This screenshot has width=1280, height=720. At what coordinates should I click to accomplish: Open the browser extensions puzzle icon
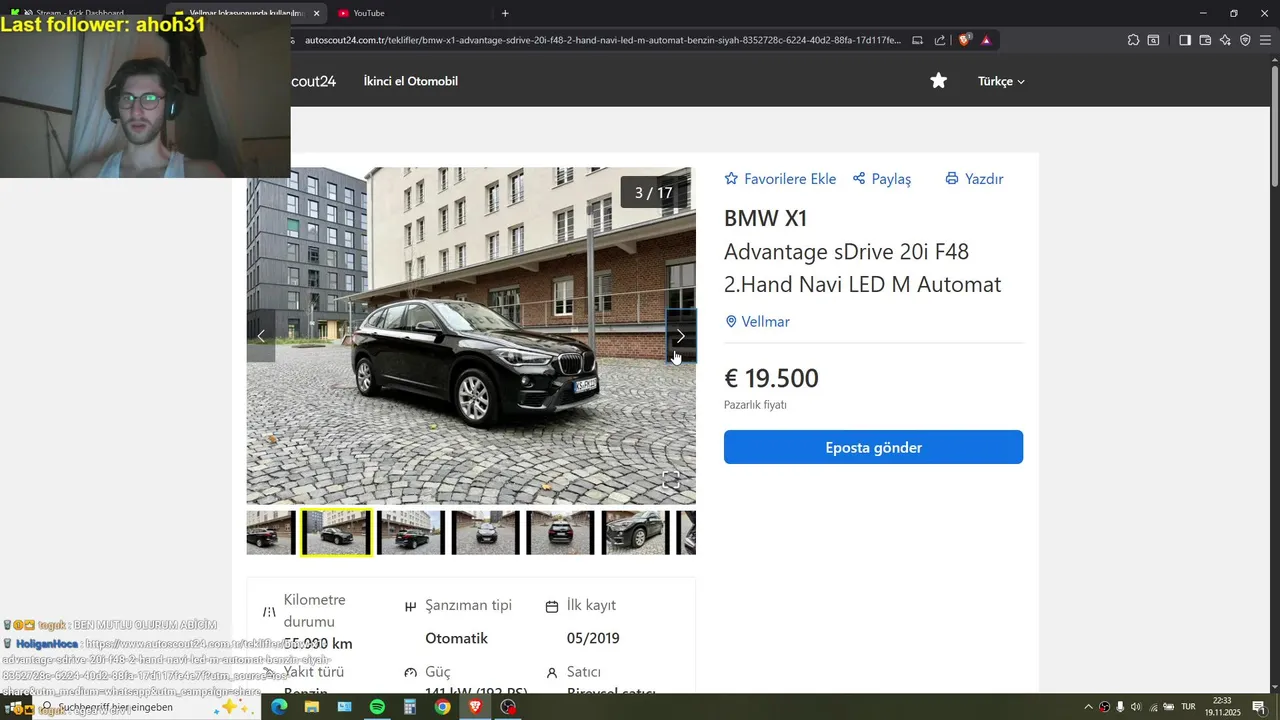[1133, 40]
